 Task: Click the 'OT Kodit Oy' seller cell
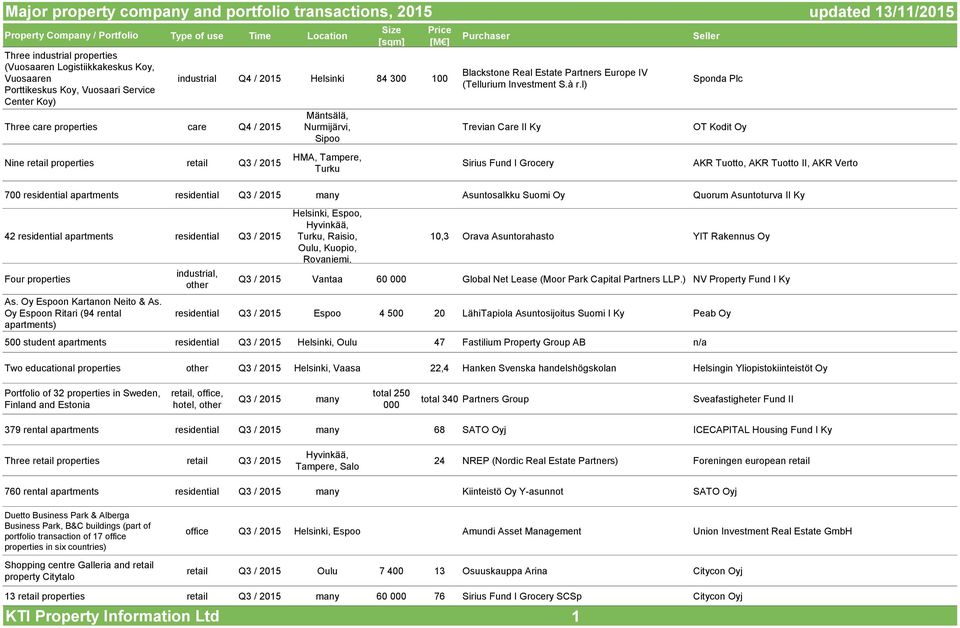[x=719, y=127]
